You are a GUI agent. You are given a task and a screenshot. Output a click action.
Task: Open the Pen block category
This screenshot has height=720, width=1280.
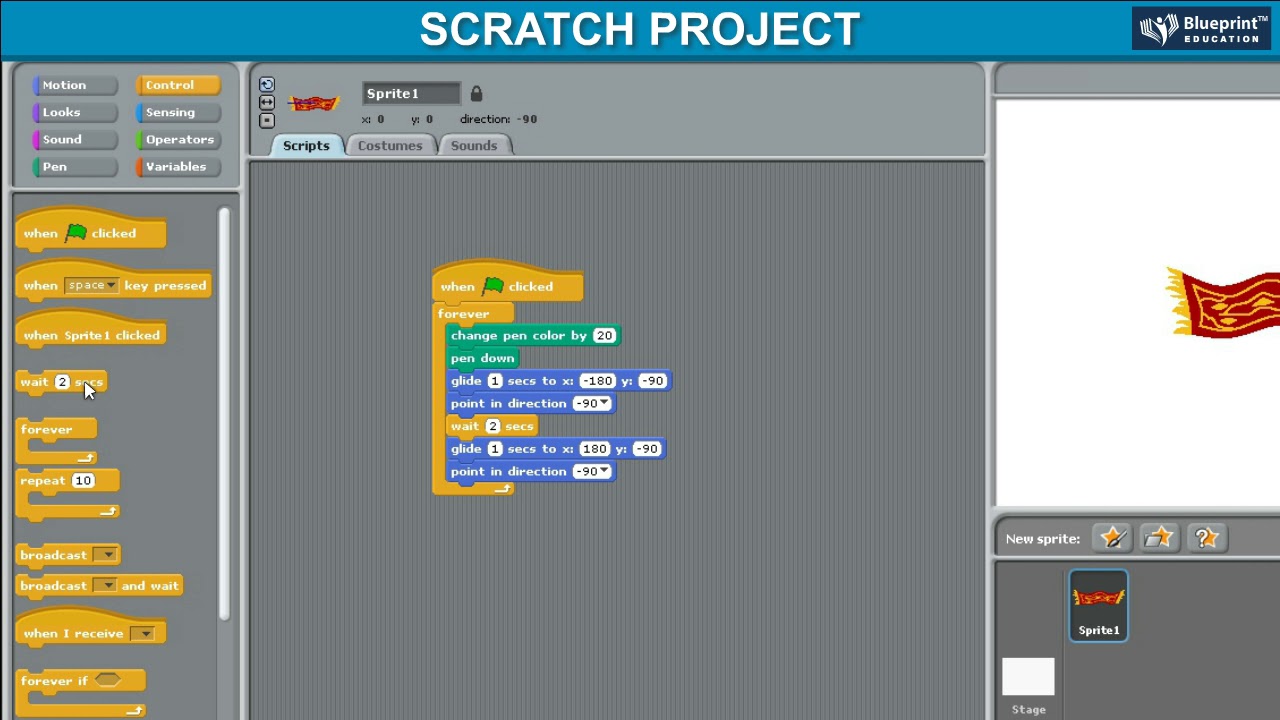click(75, 166)
